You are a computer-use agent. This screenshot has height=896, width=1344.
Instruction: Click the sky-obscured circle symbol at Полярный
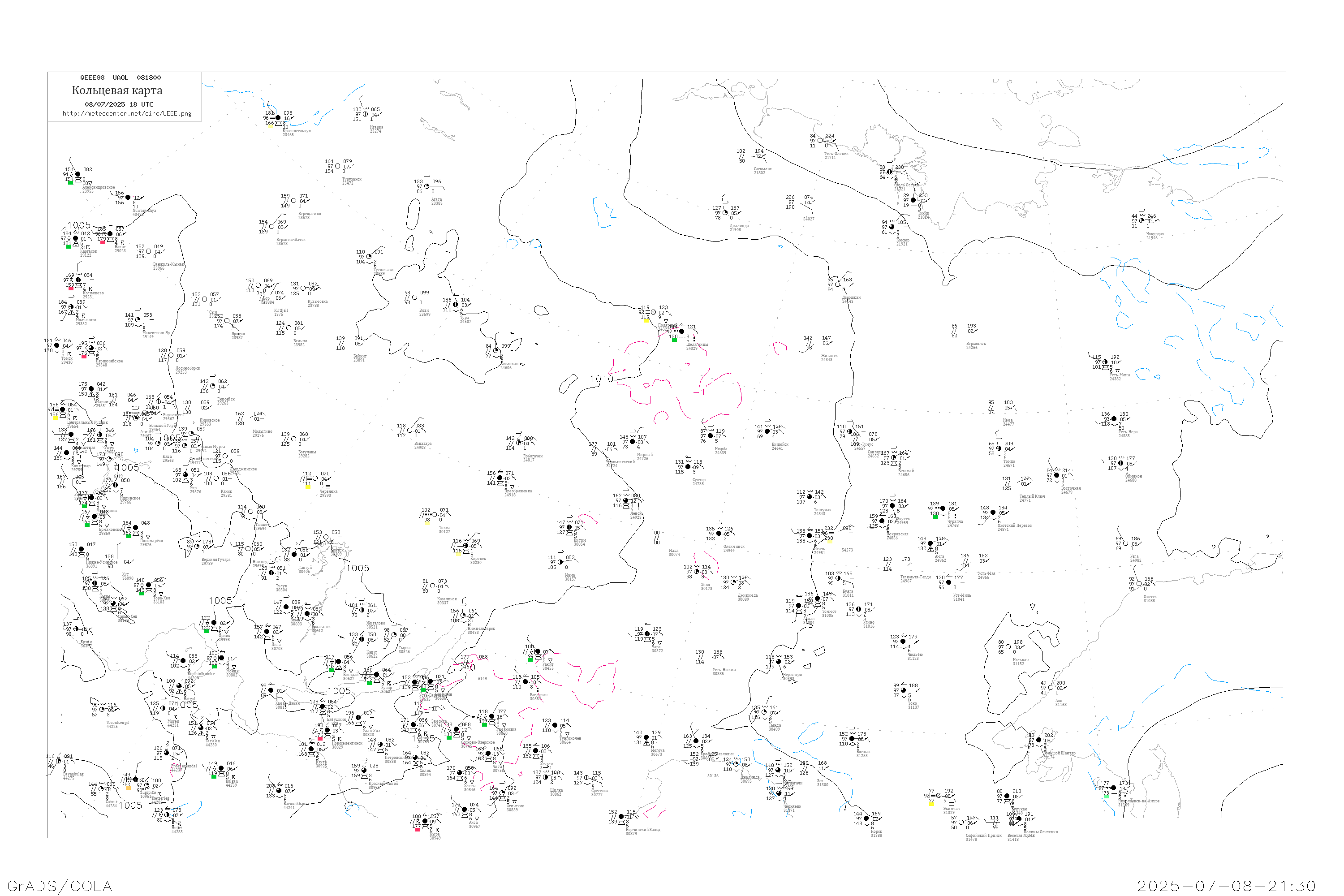point(654,313)
